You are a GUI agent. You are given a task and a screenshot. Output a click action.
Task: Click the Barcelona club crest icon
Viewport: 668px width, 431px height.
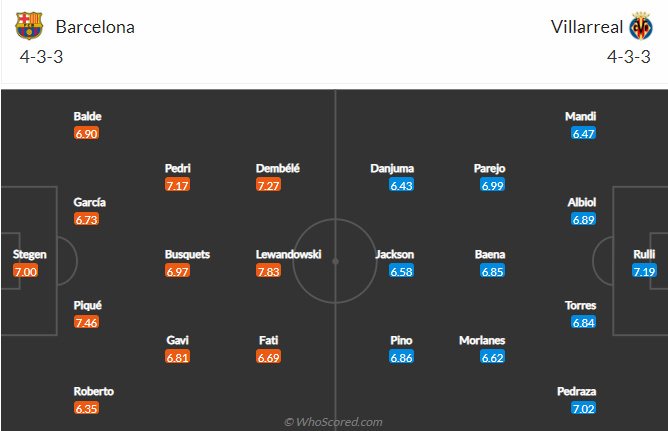pos(29,26)
